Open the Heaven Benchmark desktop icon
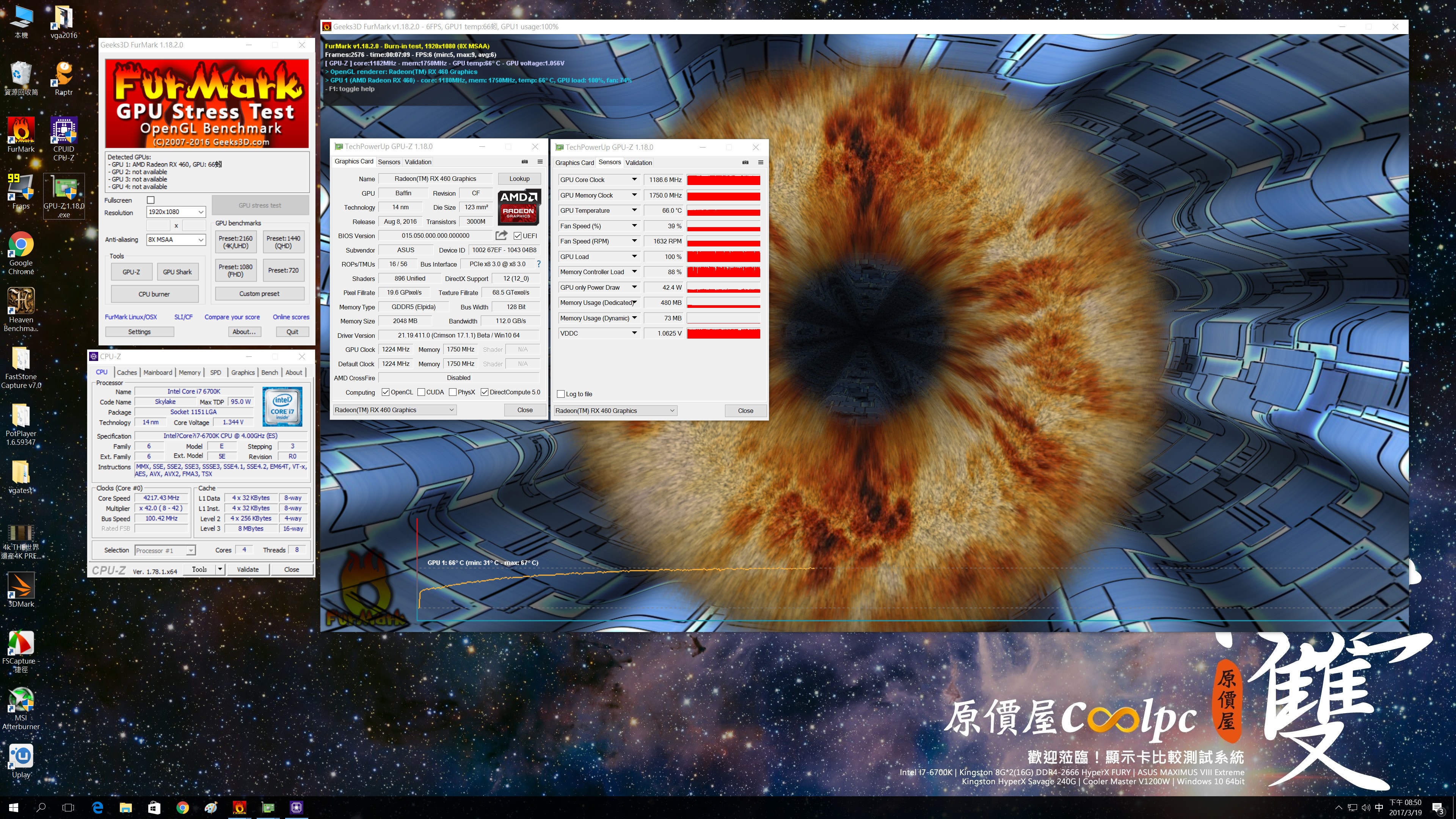The width and height of the screenshot is (1456, 819). point(21,309)
